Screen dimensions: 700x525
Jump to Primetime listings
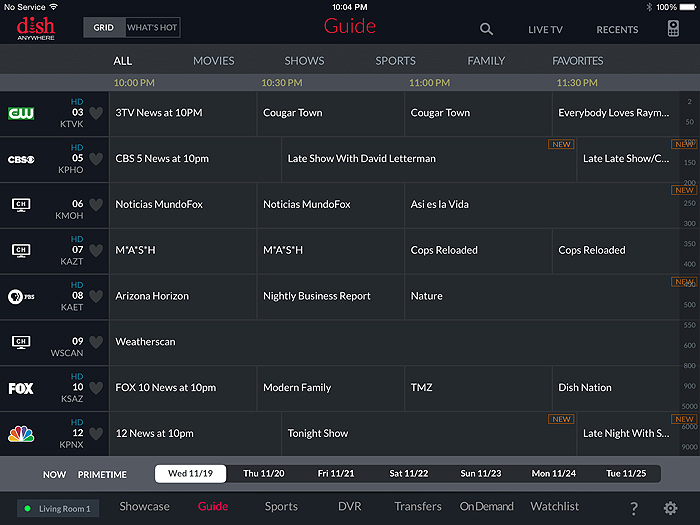coord(102,474)
